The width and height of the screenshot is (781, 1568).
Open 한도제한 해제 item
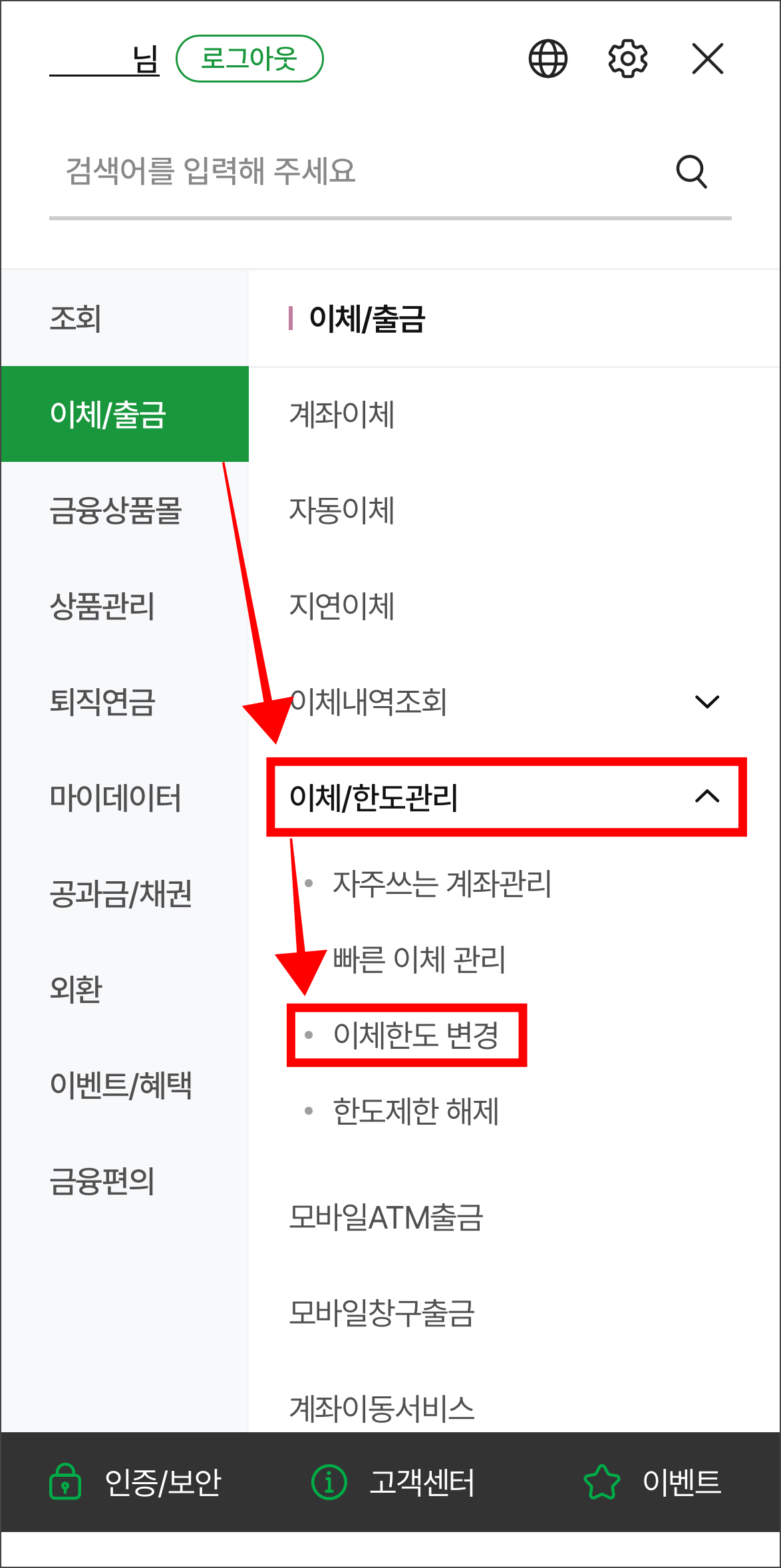coord(416,1111)
